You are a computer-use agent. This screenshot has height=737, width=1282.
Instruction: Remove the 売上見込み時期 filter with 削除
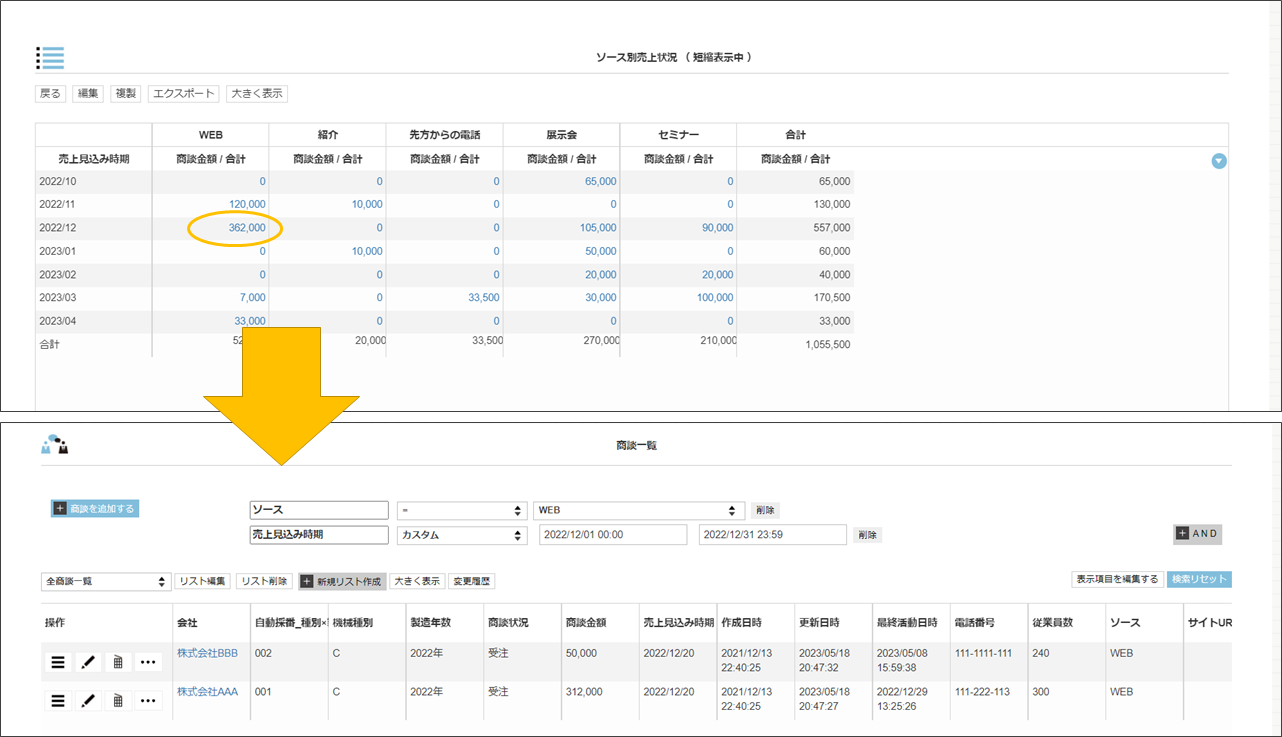(867, 535)
